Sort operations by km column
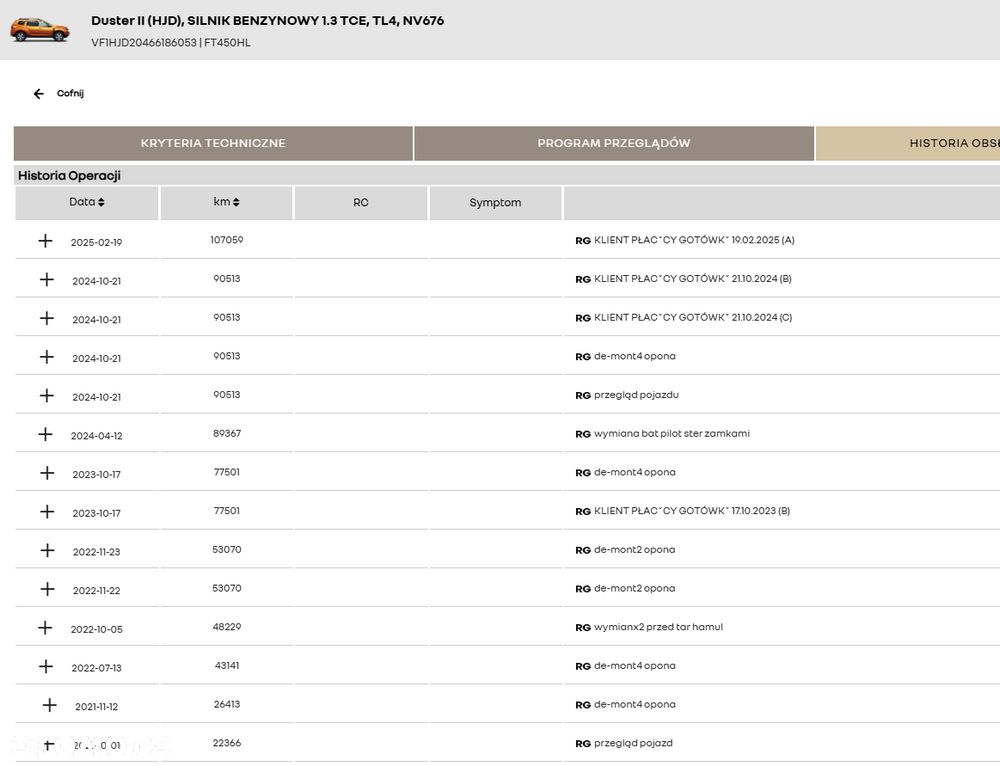The width and height of the screenshot is (1000, 766). 227,202
